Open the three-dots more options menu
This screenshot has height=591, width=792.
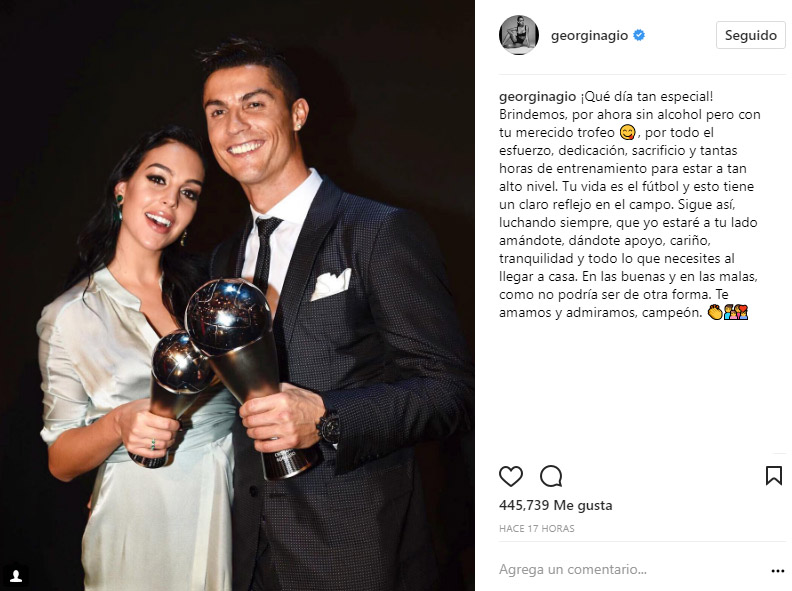pos(778,570)
